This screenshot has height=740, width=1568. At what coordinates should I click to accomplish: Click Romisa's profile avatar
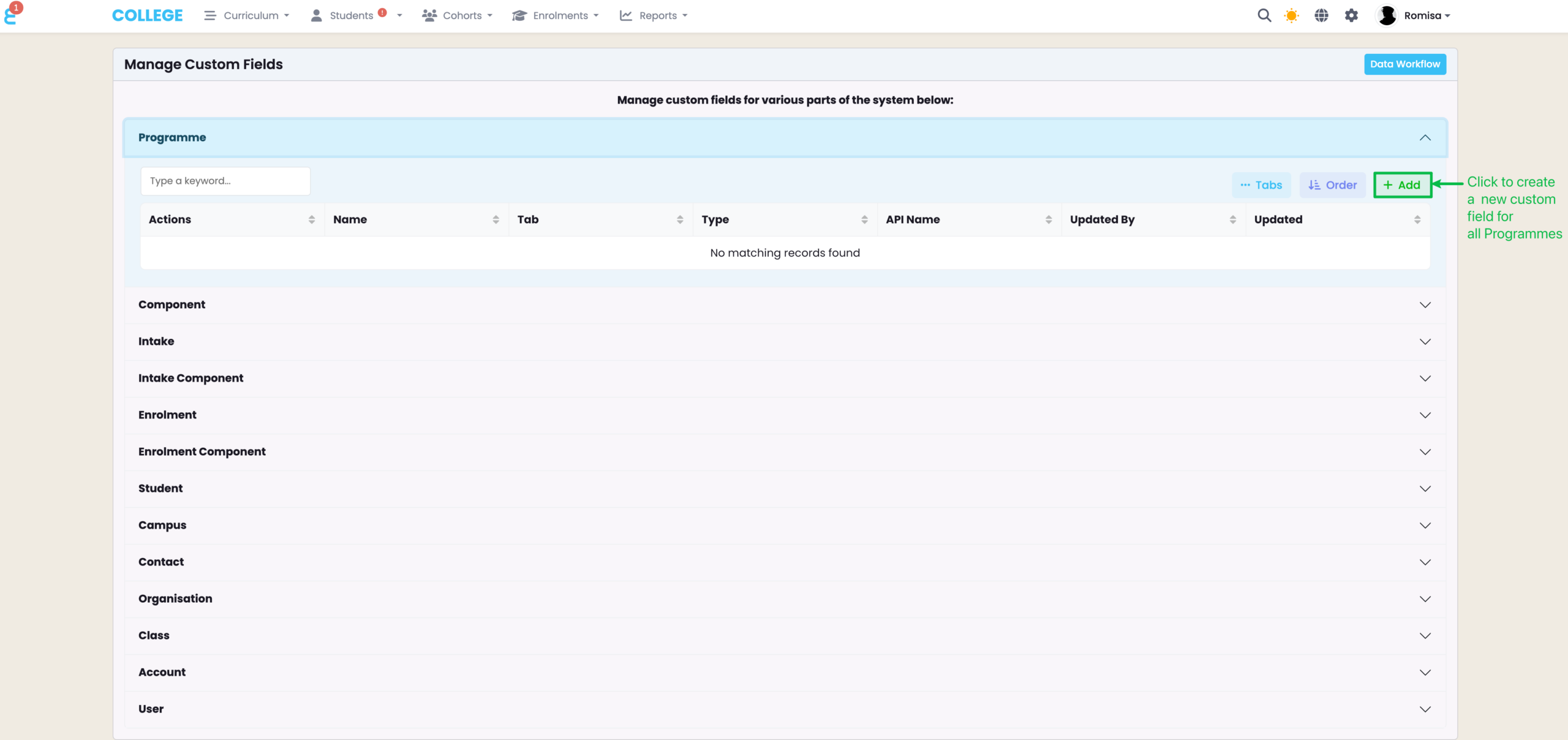(x=1387, y=15)
